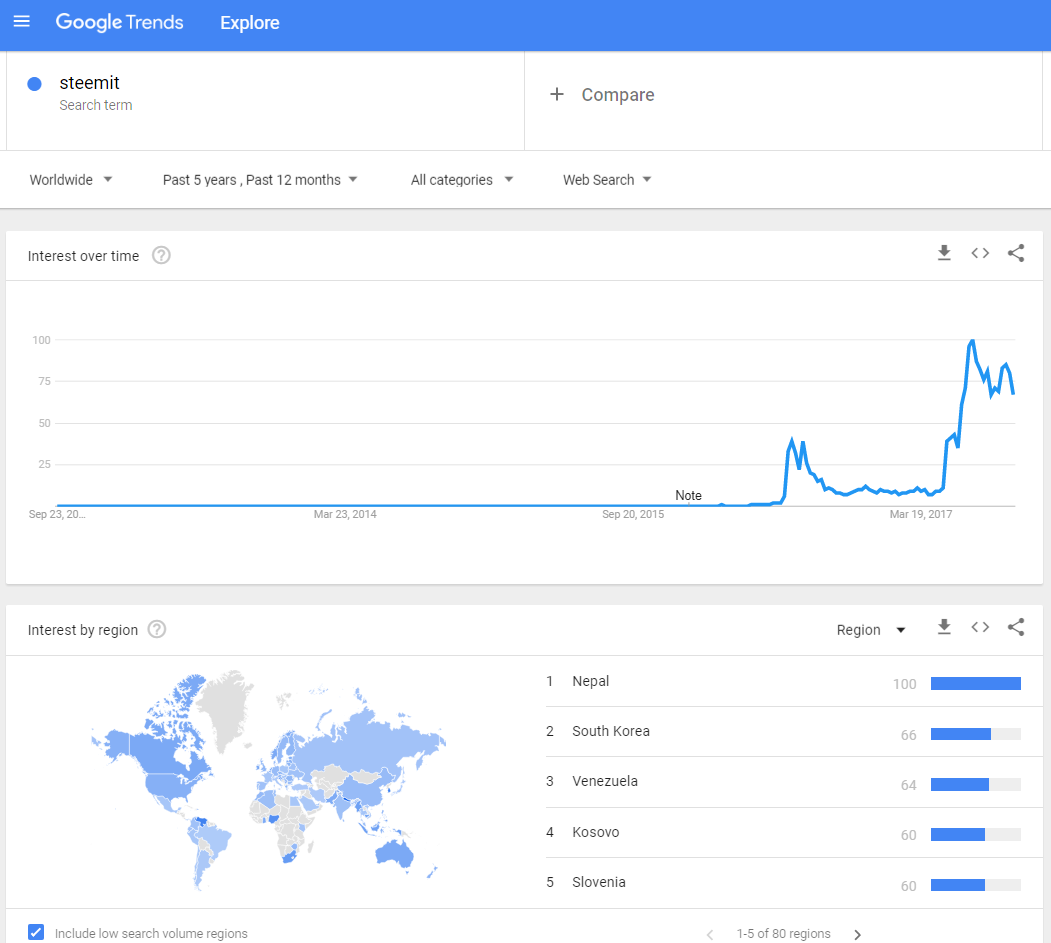The height and width of the screenshot is (943, 1051).
Task: Click the Google Trends logo
Action: pos(119,22)
